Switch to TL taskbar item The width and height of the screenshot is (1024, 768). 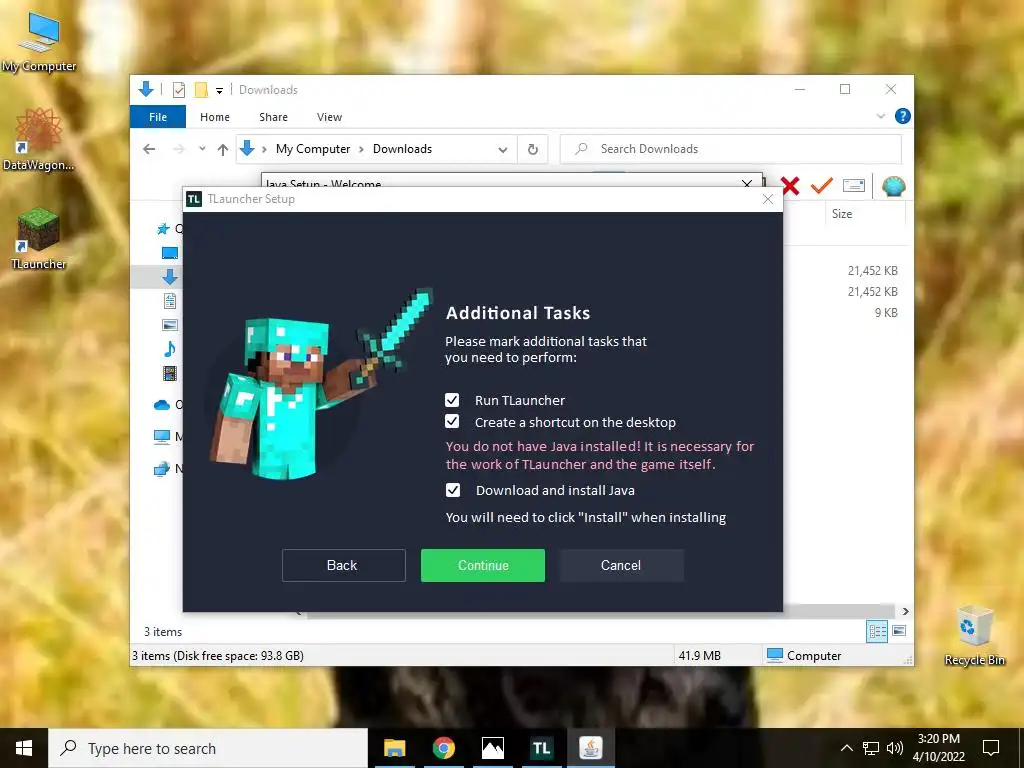[541, 748]
